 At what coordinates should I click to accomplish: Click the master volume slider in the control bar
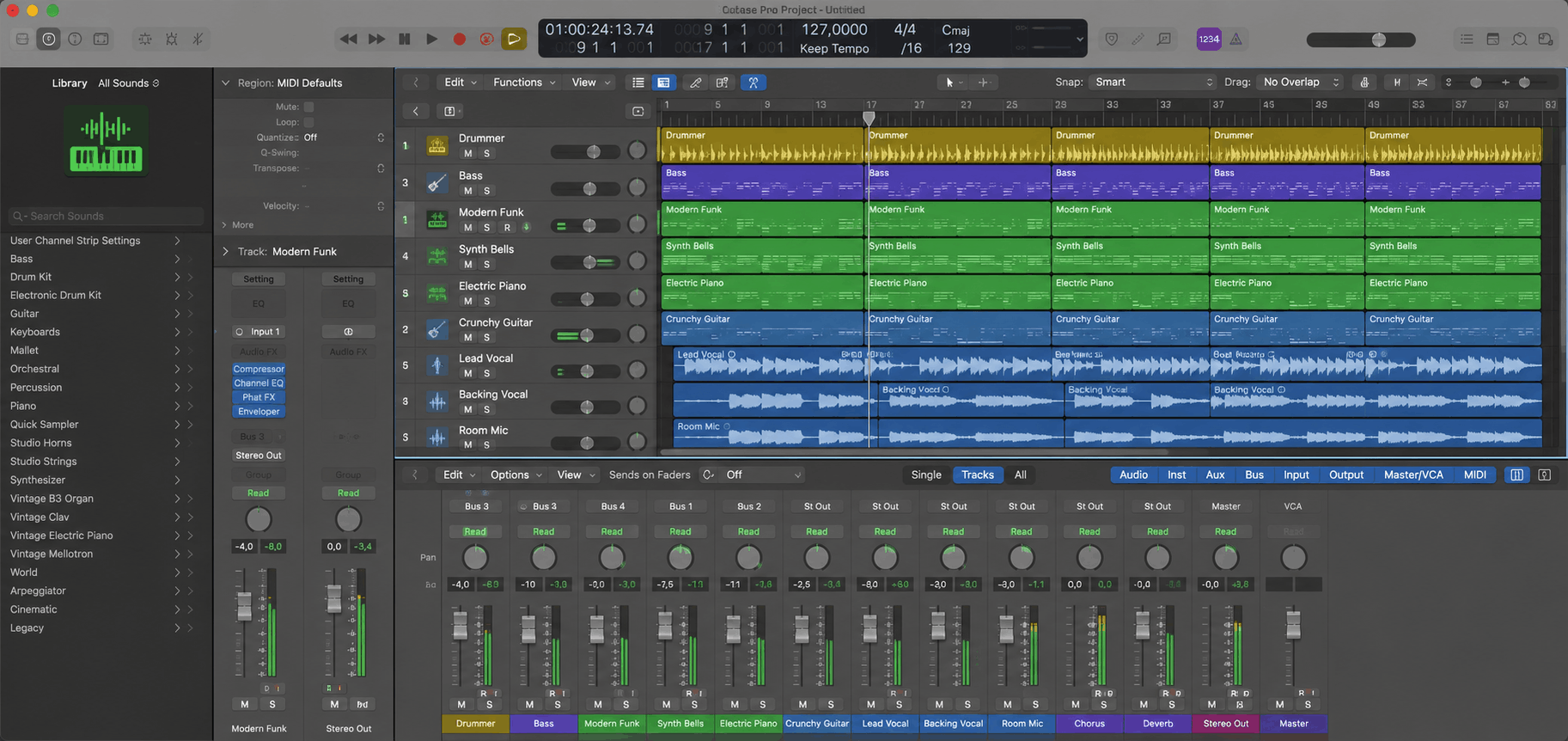(1361, 40)
